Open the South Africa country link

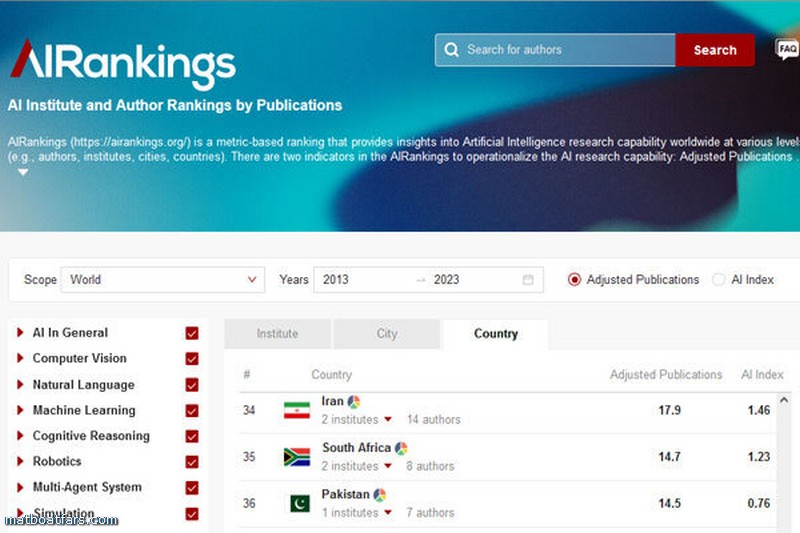pos(356,448)
